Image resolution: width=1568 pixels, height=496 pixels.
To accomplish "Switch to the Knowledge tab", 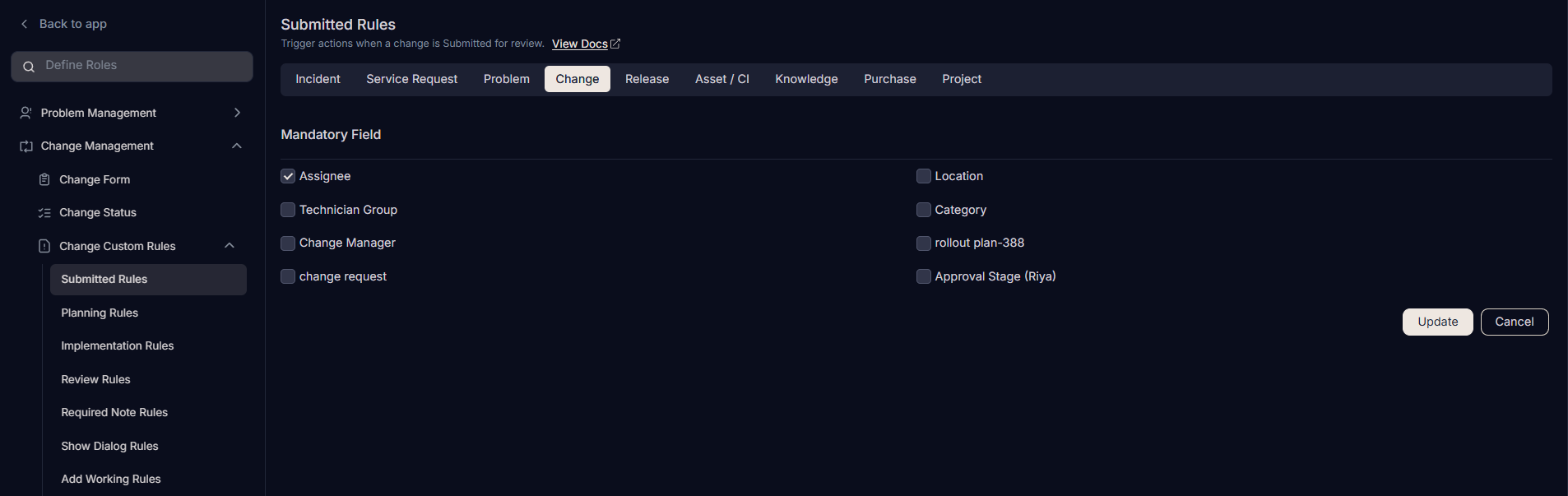I will (x=806, y=79).
